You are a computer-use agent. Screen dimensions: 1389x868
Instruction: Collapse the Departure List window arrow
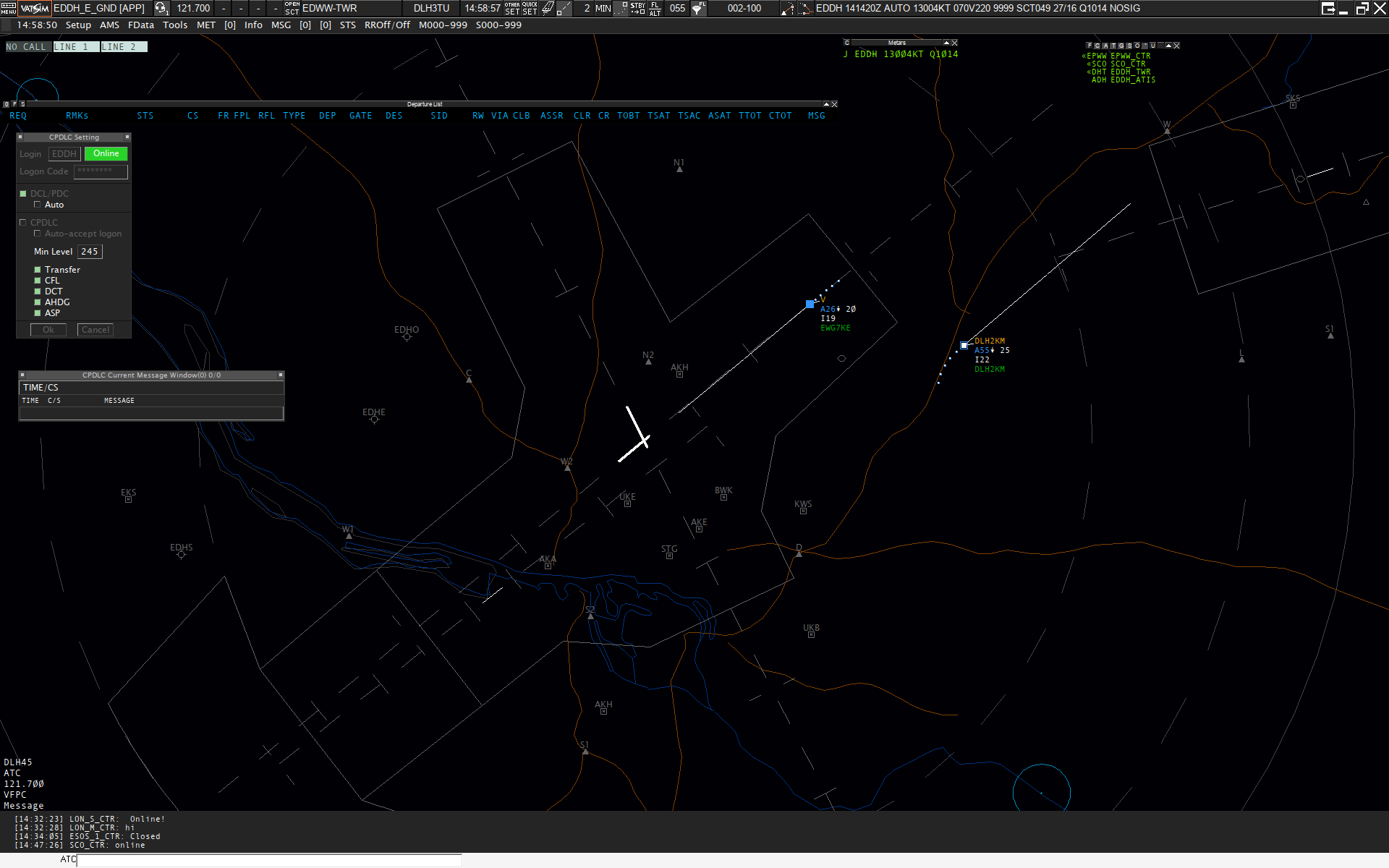click(x=826, y=104)
